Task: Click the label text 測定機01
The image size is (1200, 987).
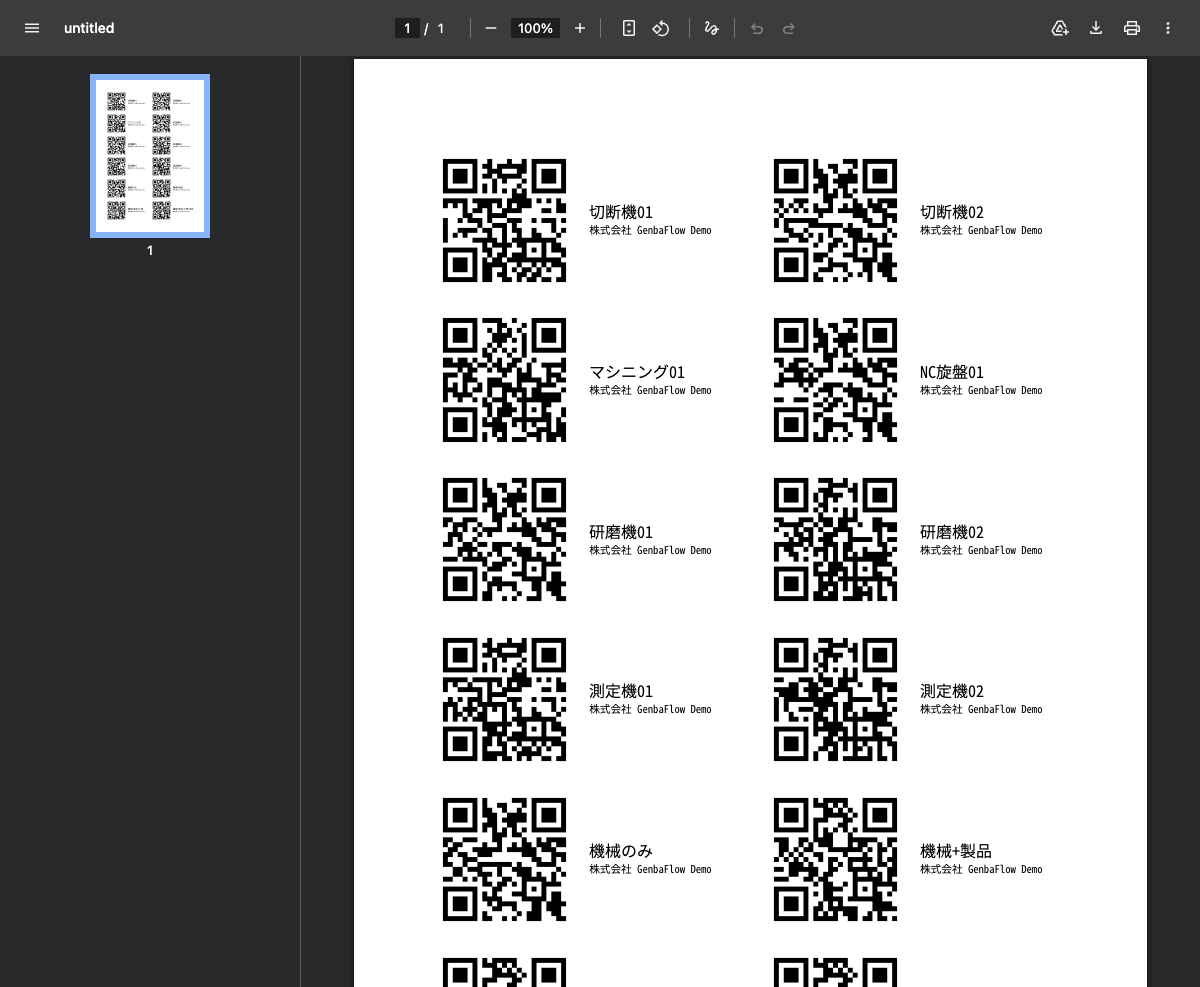Action: (621, 691)
